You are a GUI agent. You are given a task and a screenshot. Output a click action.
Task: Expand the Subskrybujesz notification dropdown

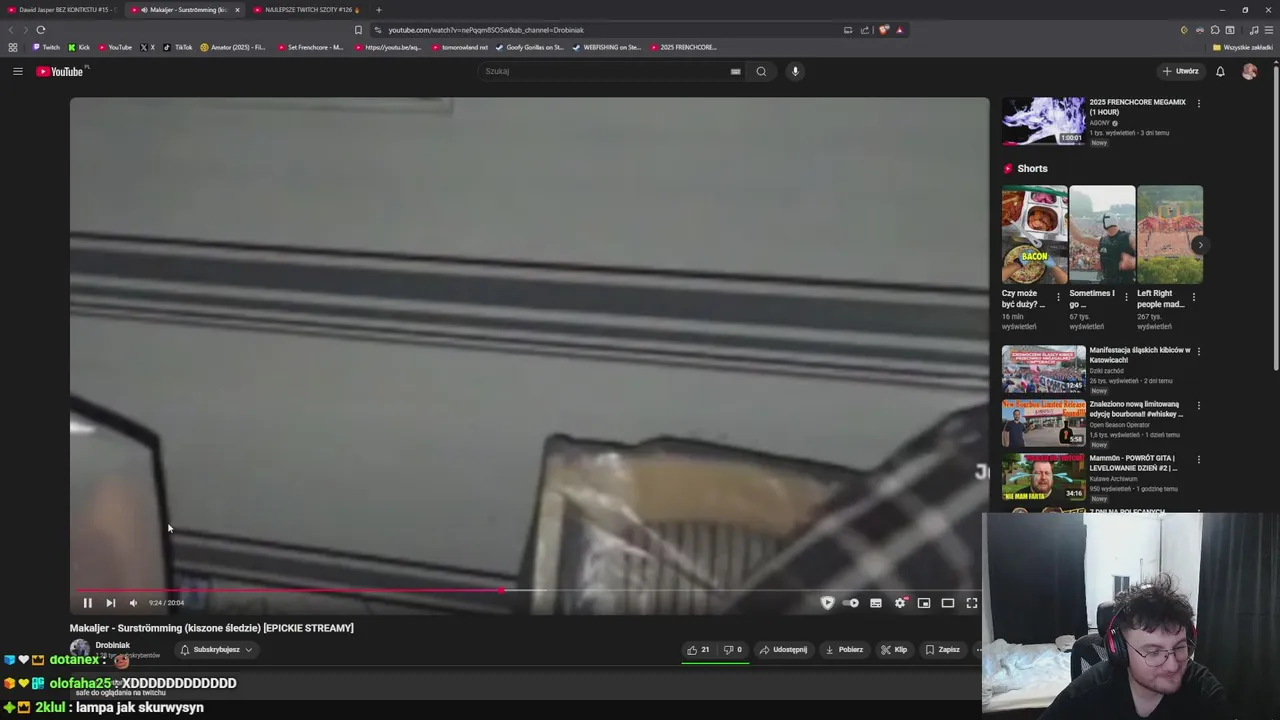pyautogui.click(x=216, y=650)
